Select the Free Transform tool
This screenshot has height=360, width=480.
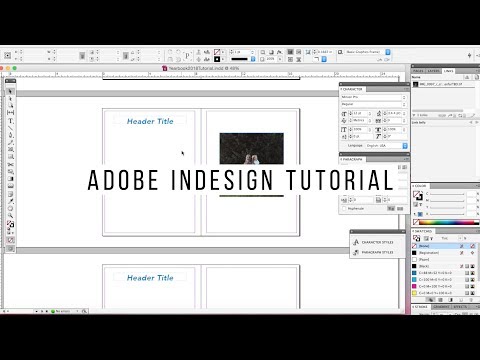(10, 172)
